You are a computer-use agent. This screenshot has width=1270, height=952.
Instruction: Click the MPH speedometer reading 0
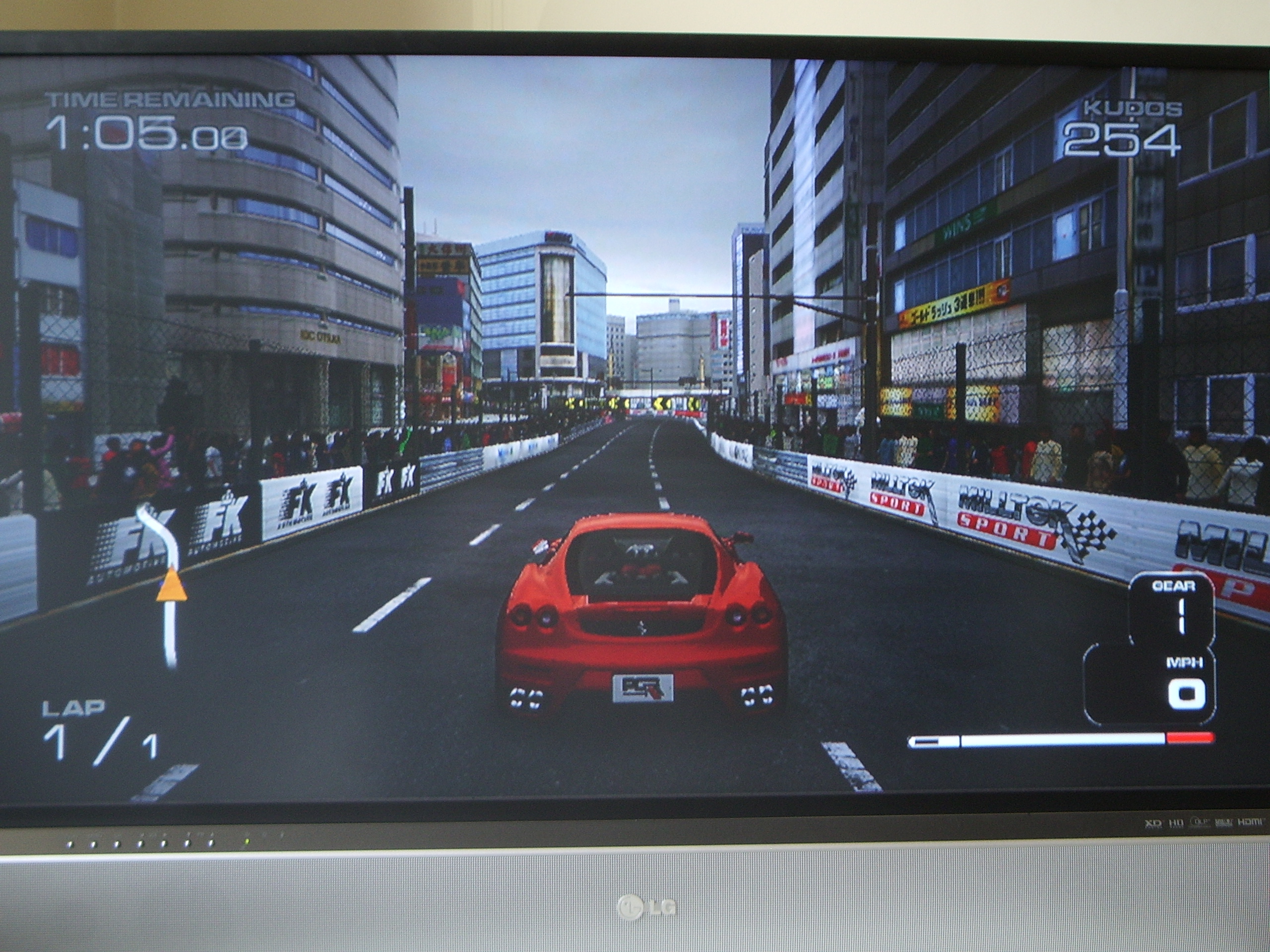pyautogui.click(x=1186, y=696)
